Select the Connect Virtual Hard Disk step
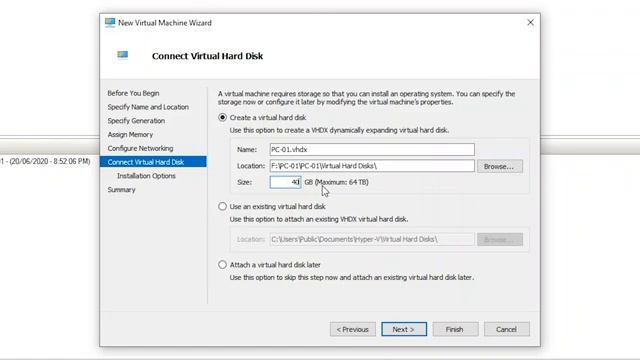The image size is (640, 360). point(153,162)
